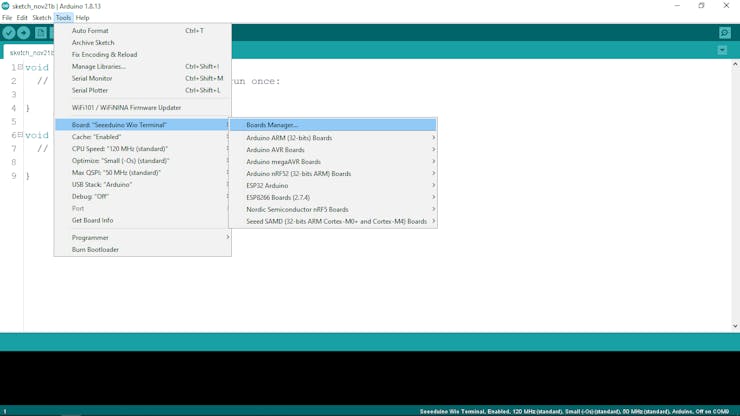The width and height of the screenshot is (740, 416).
Task: Expand Arduino nRF52 (32-bits ARM) Boards
Action: pos(333,174)
